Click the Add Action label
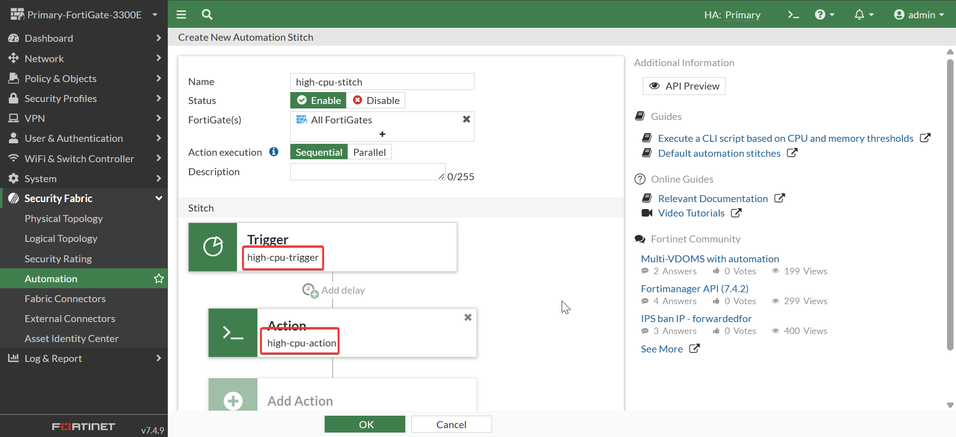Screen dimensions: 956x437 [x=300, y=401]
